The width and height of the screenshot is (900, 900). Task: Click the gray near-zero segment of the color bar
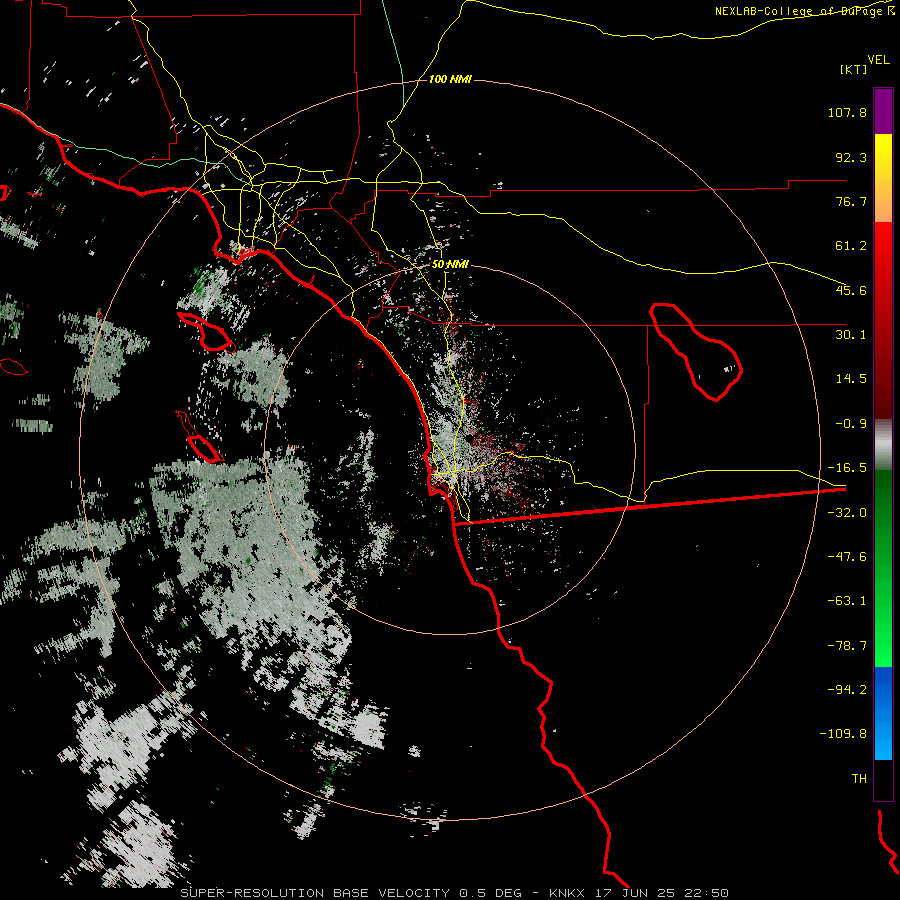pos(883,445)
